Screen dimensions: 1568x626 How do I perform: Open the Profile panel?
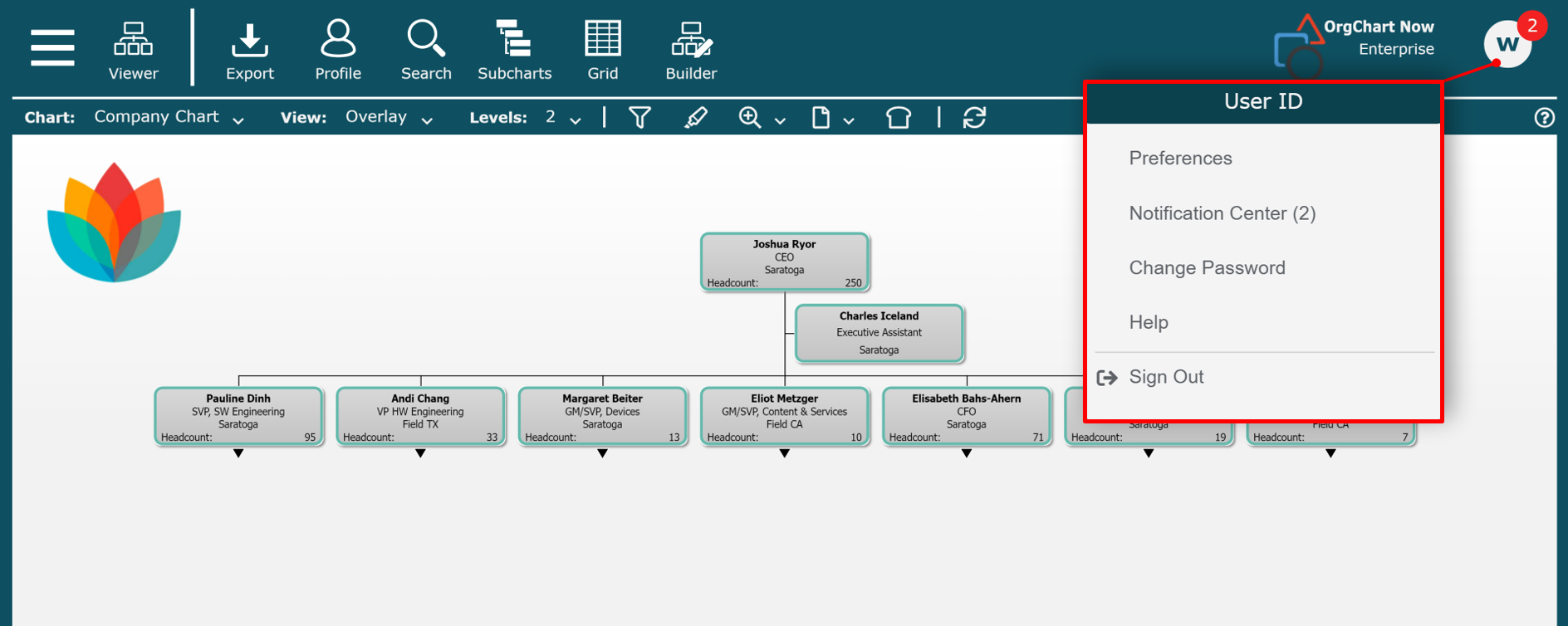pyautogui.click(x=338, y=51)
